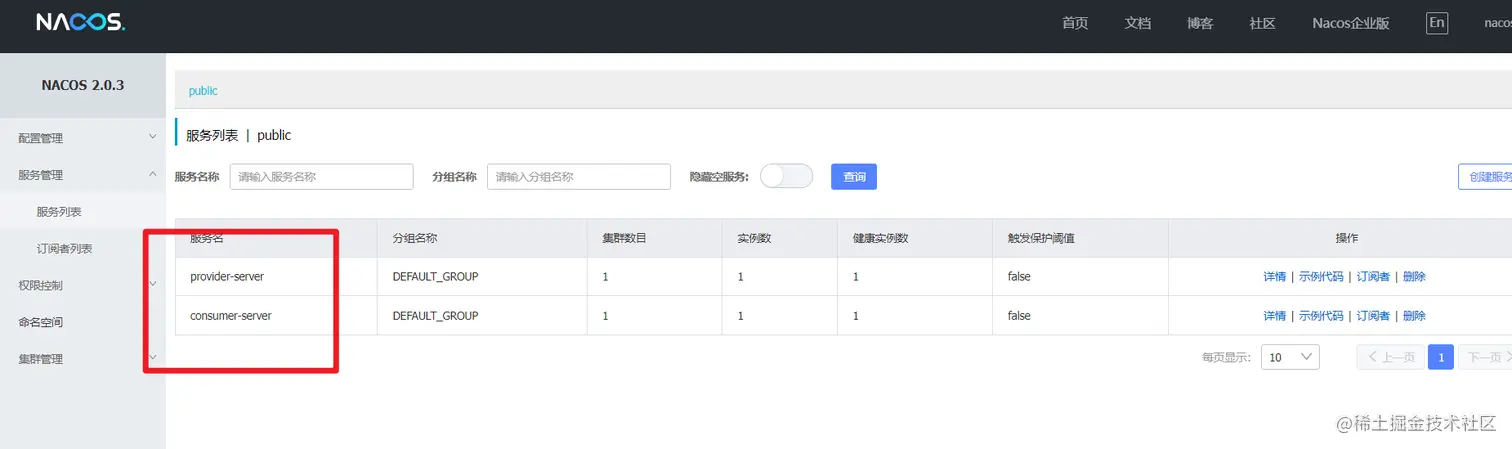Screen dimensions: 1512x449
Task: Select the public namespace tab
Action: coord(203,90)
